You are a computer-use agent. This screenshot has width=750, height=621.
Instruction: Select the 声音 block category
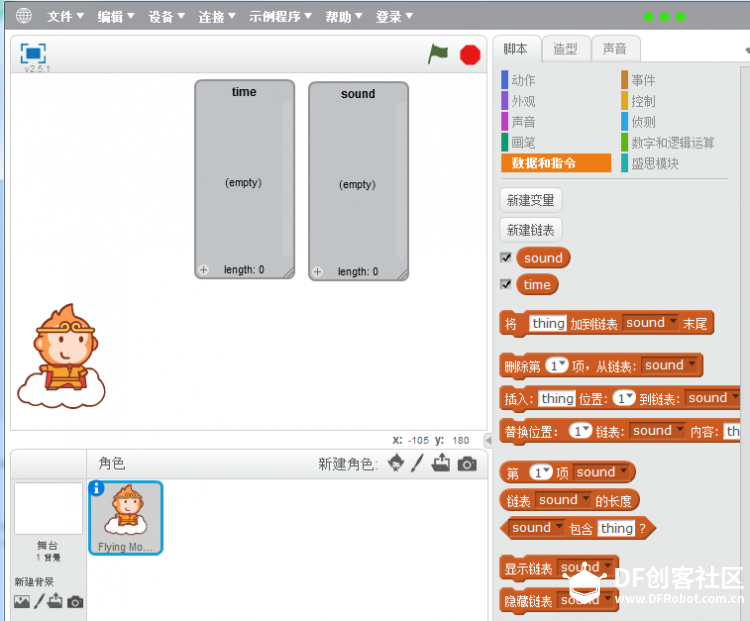tap(518, 122)
